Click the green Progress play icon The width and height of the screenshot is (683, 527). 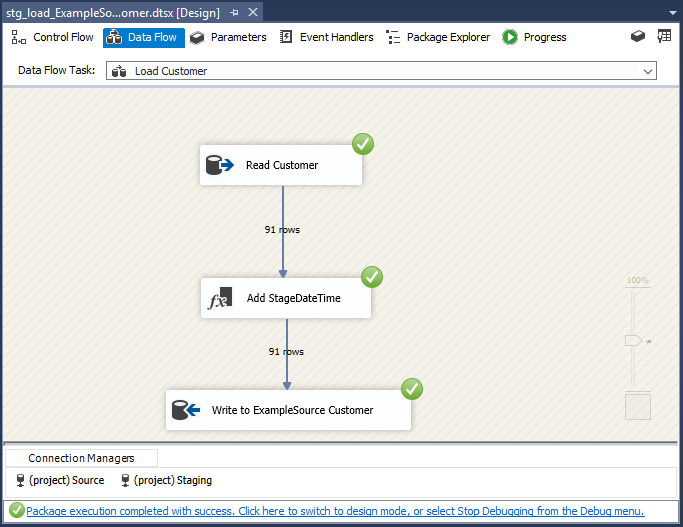click(x=510, y=37)
